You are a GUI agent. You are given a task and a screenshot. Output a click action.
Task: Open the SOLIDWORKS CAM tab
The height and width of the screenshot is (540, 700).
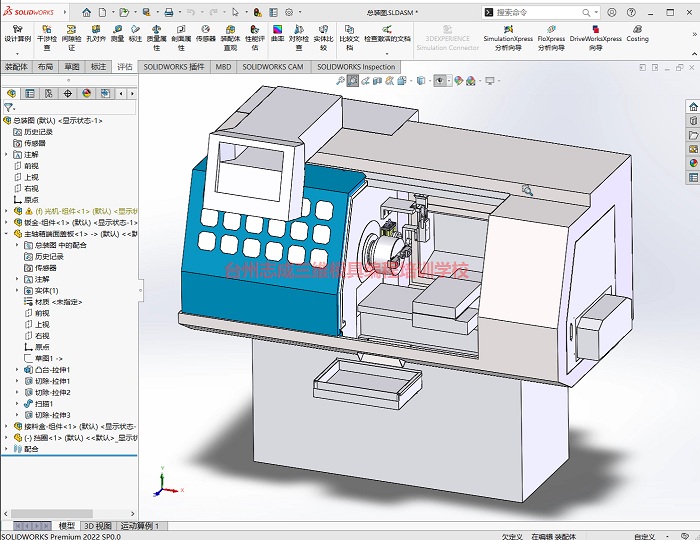(273, 67)
